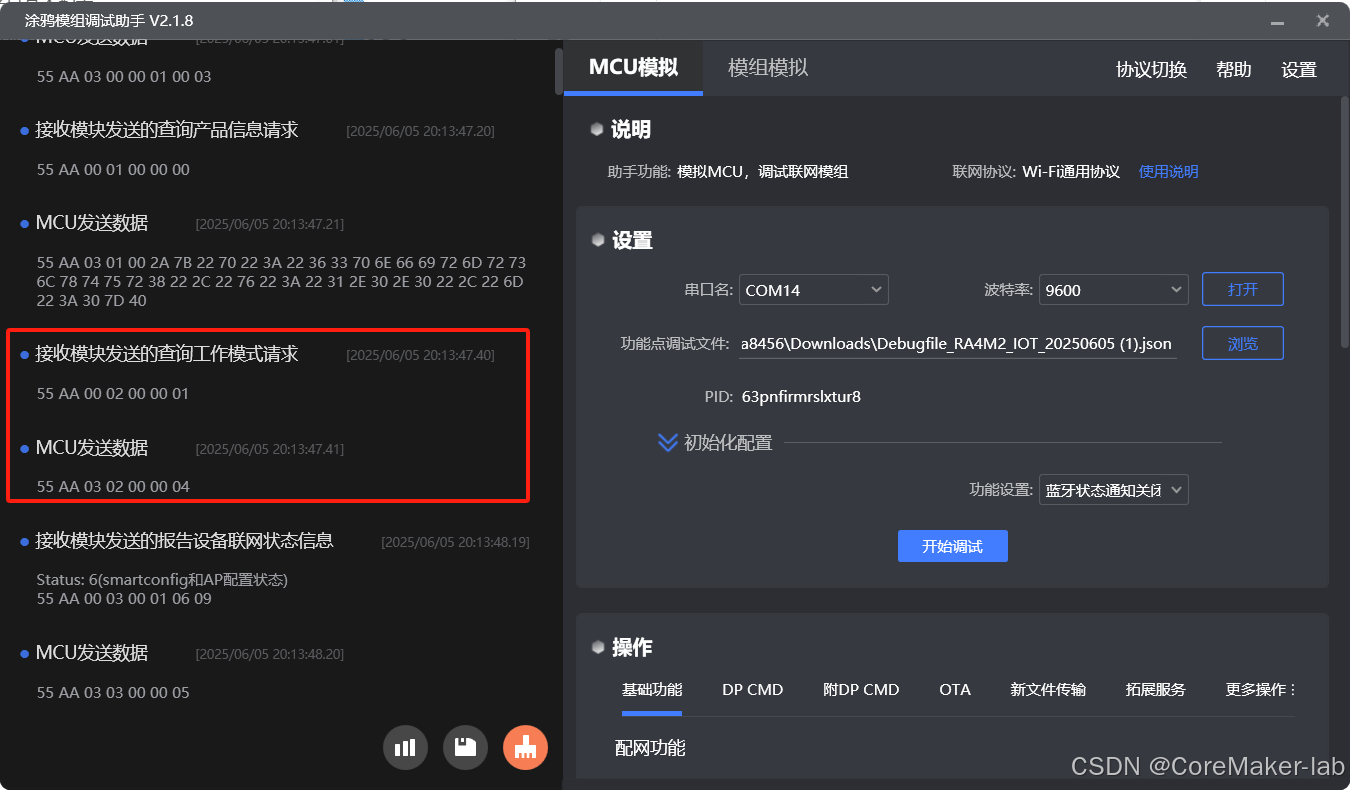Open the 使用说明 link
Viewport: 1350px width, 790px height.
pyautogui.click(x=1168, y=171)
